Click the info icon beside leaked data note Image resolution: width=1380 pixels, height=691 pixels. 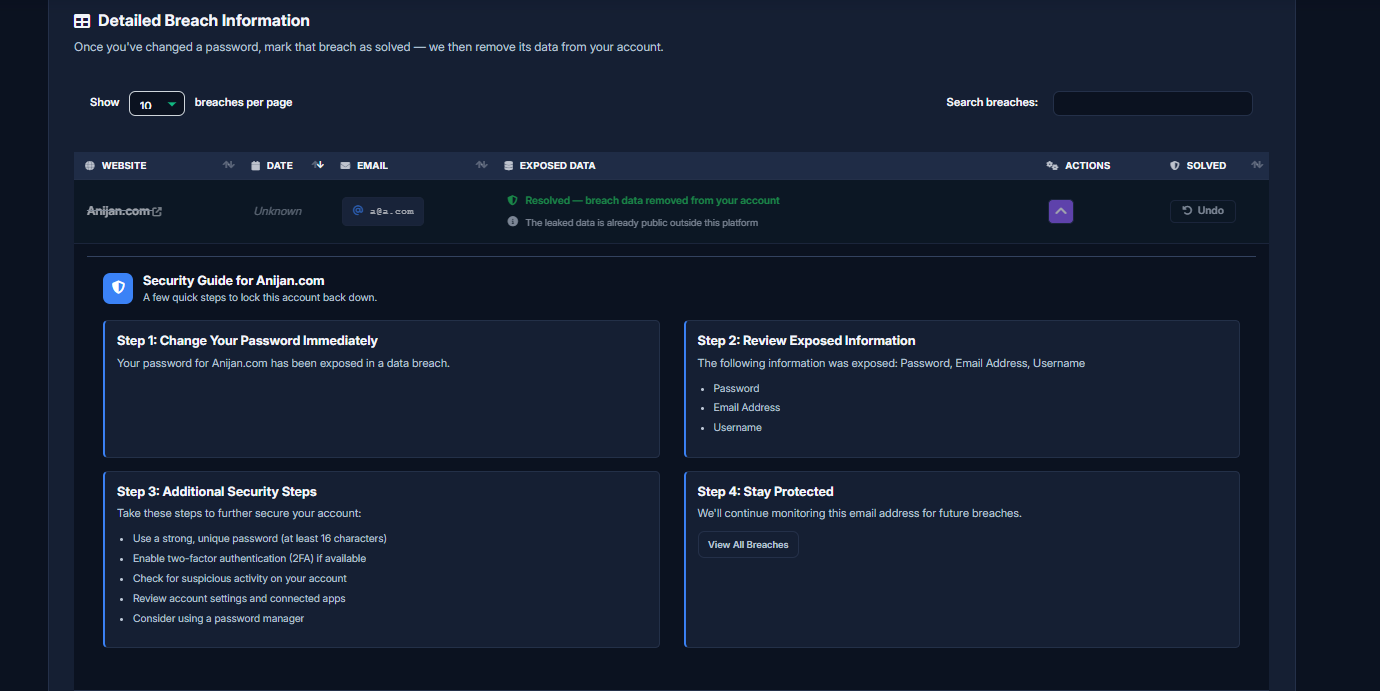[512, 222]
